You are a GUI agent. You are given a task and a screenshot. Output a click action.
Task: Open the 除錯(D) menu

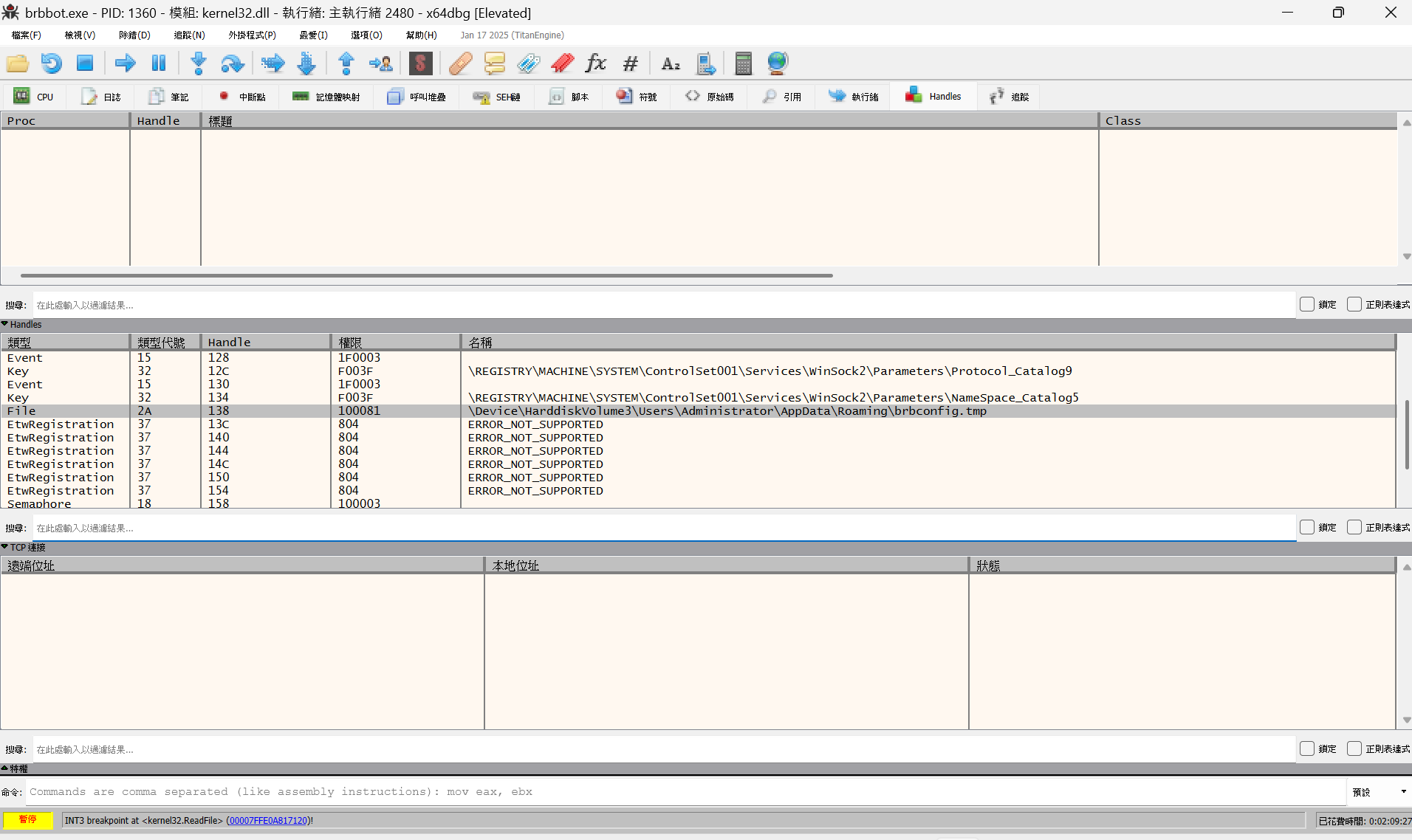(x=134, y=35)
